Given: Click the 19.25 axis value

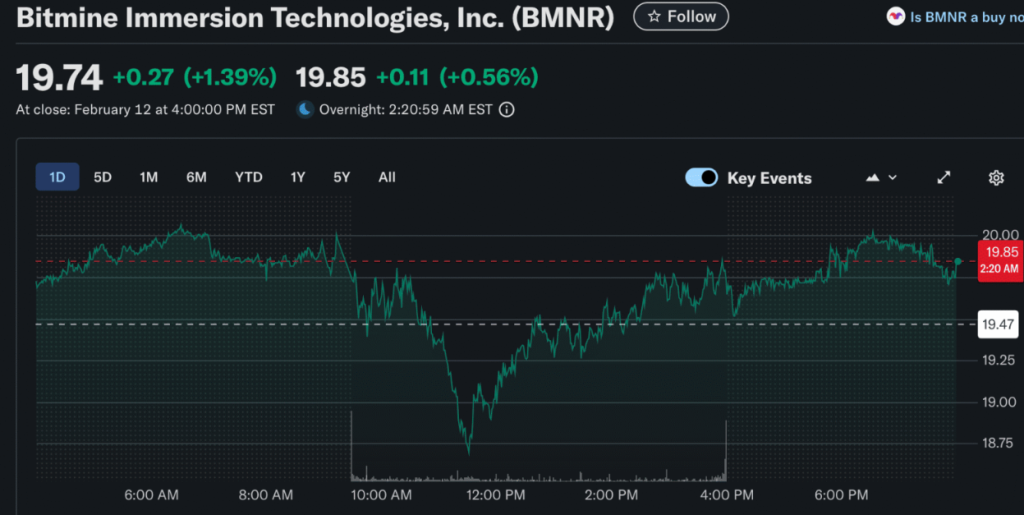Looking at the screenshot, I should (x=999, y=360).
